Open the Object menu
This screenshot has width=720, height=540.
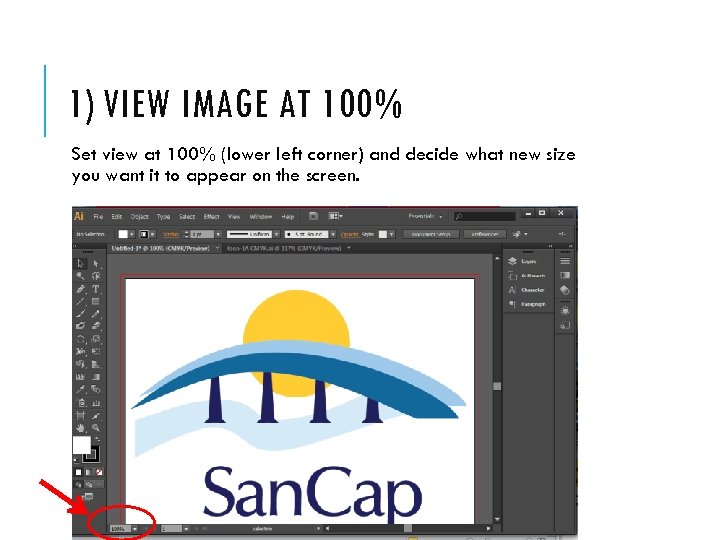140,216
